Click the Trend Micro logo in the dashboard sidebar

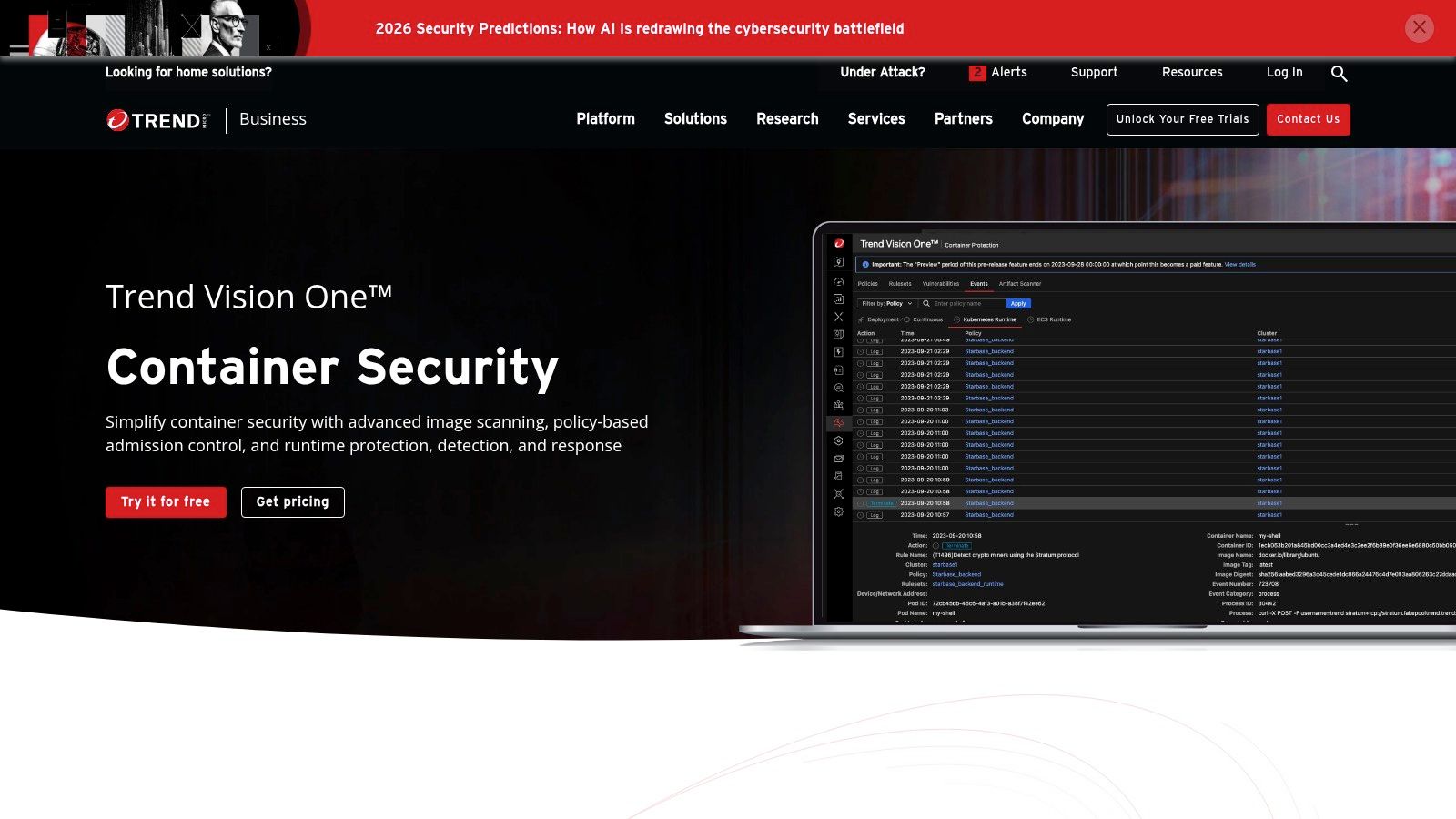(838, 242)
